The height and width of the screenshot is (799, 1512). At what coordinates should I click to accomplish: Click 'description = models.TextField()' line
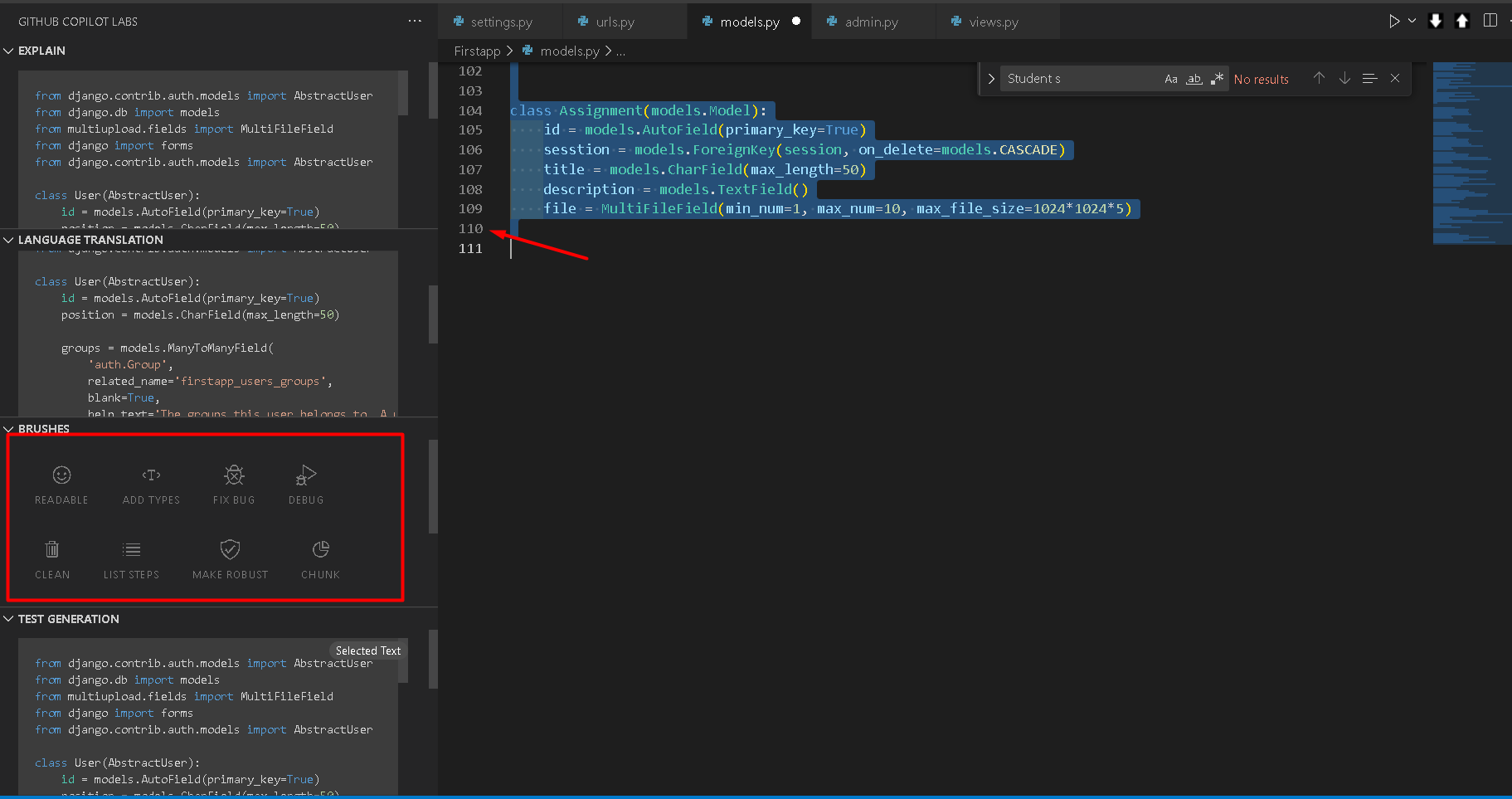click(676, 189)
